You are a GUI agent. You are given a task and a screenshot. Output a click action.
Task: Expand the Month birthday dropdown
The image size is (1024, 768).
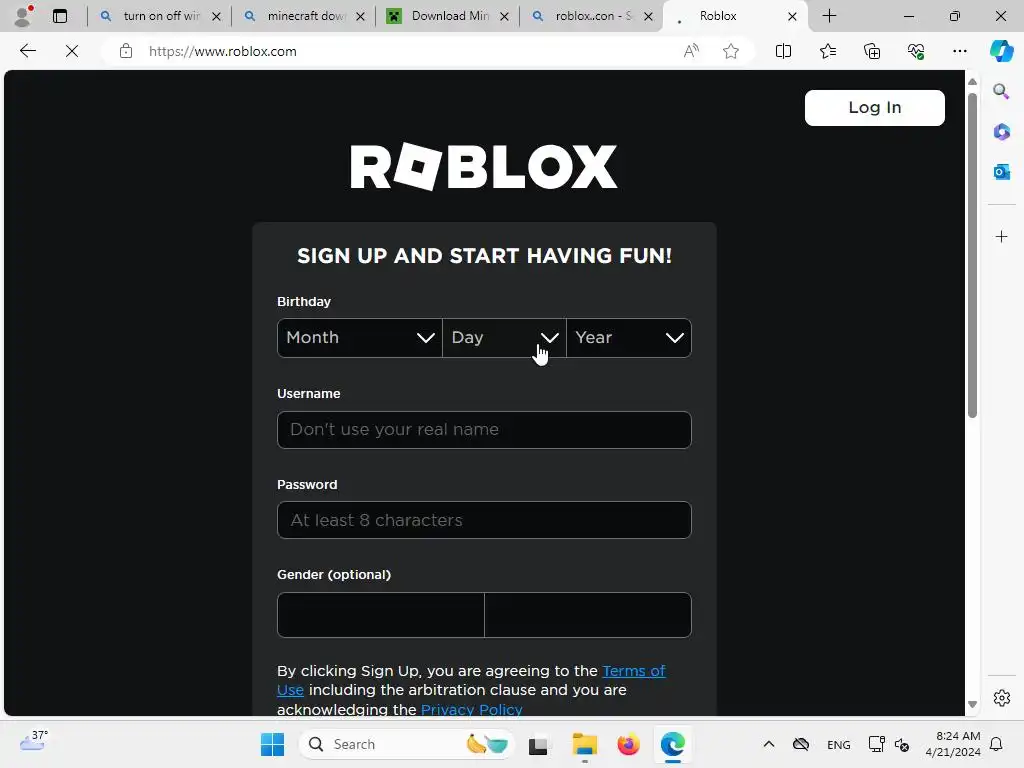tap(360, 338)
